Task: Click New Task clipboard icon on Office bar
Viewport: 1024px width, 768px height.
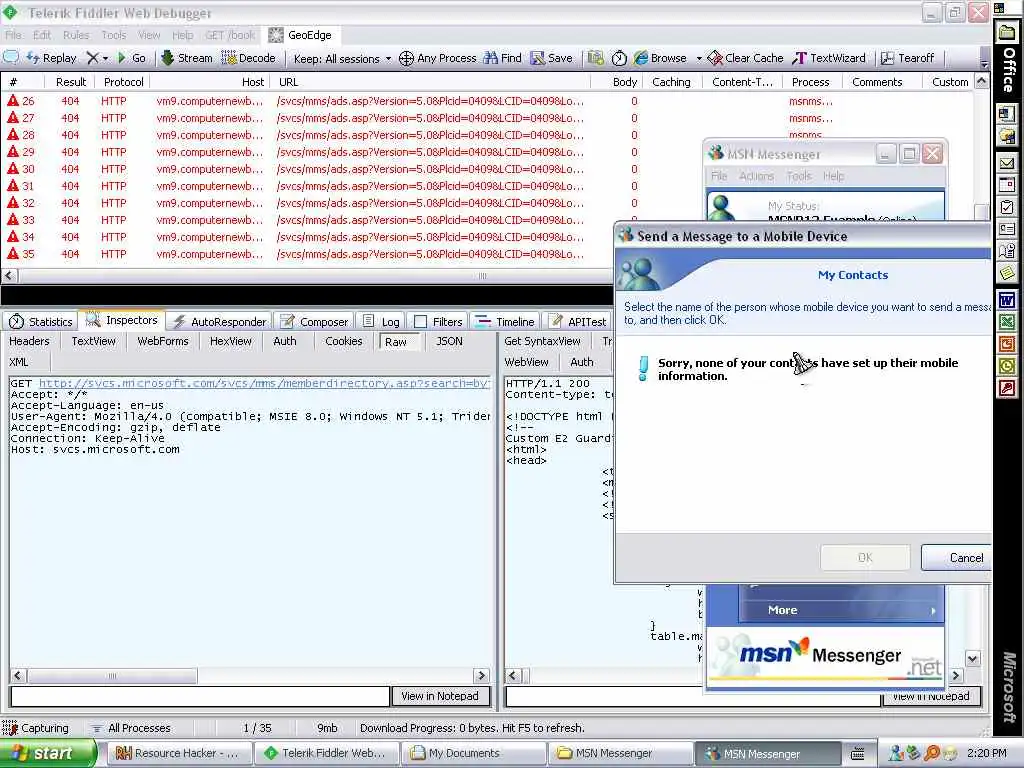Action: pyautogui.click(x=1008, y=208)
